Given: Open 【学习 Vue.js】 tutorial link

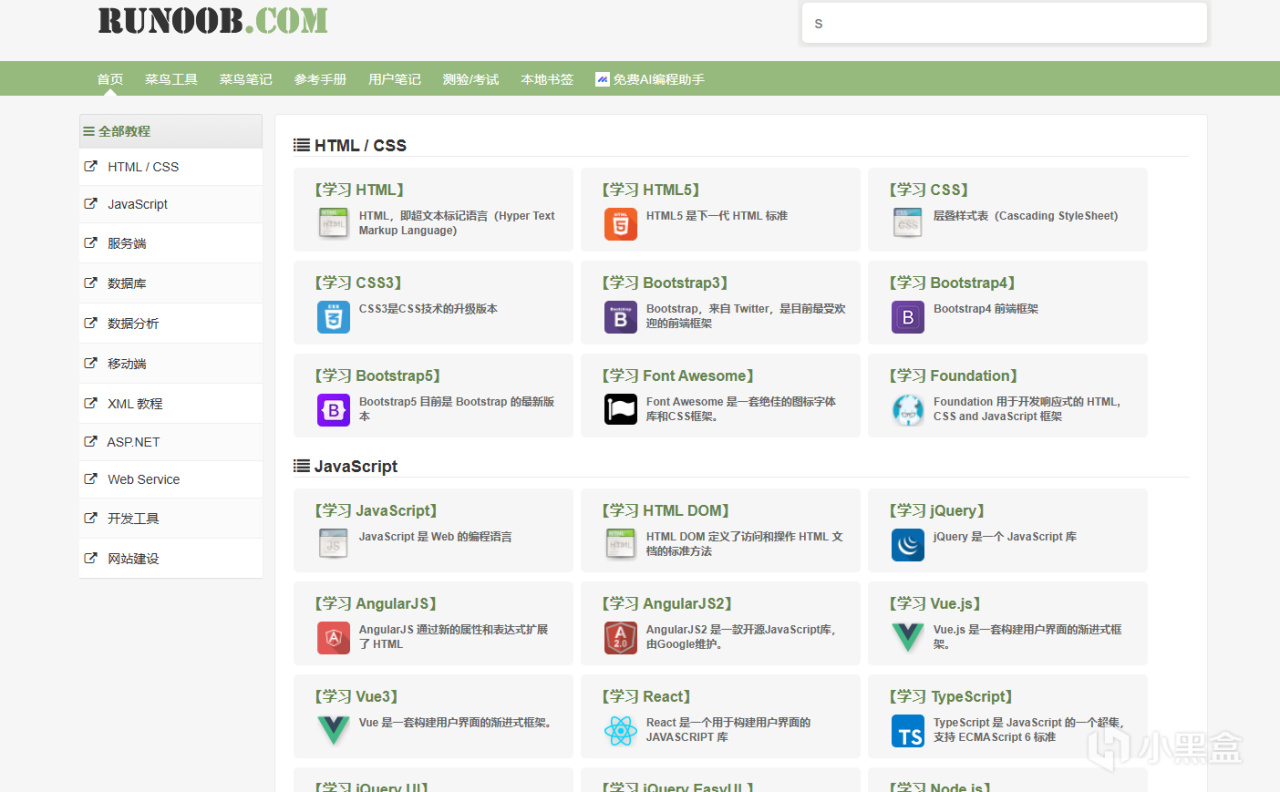Looking at the screenshot, I should pyautogui.click(x=936, y=604).
